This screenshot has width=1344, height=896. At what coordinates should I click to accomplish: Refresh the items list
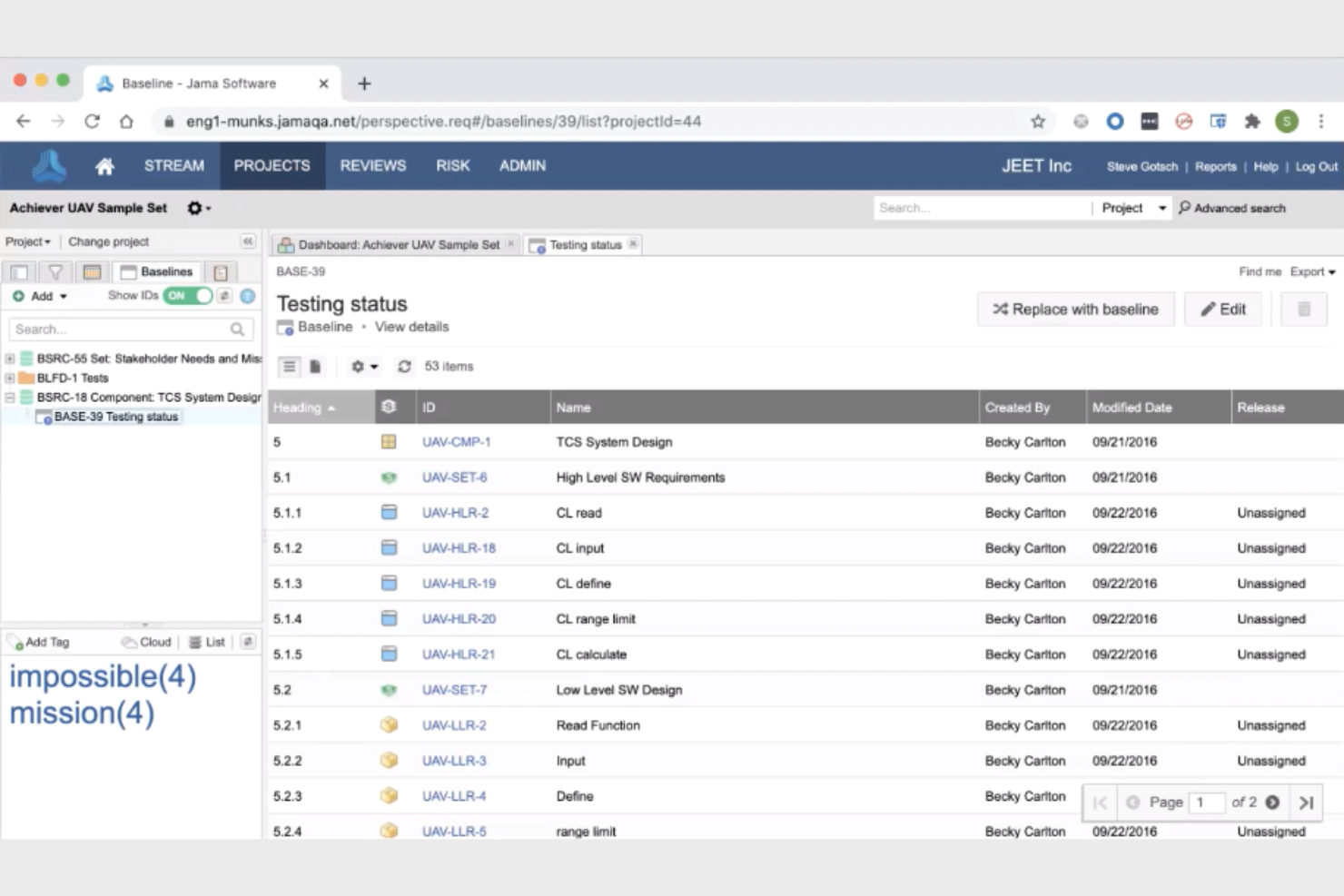[404, 367]
